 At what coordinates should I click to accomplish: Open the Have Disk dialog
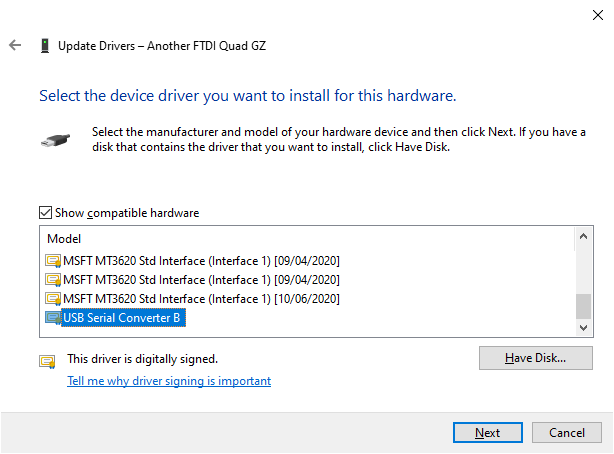click(x=536, y=358)
